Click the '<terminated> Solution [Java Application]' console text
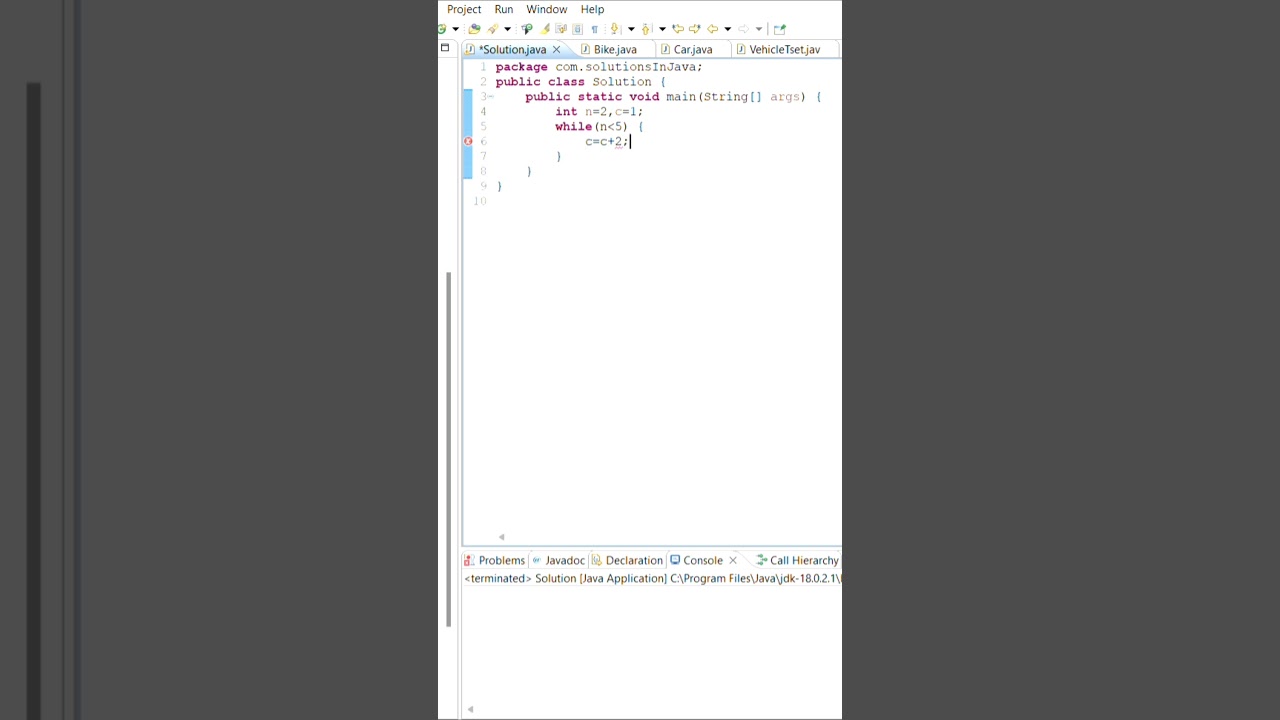Viewport: 1280px width, 720px height. (x=565, y=578)
